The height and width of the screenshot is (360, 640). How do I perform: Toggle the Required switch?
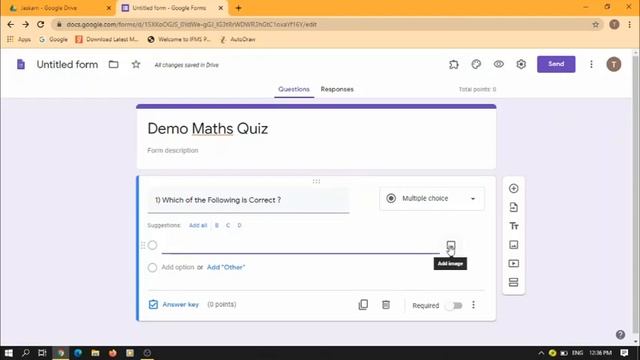(x=454, y=305)
